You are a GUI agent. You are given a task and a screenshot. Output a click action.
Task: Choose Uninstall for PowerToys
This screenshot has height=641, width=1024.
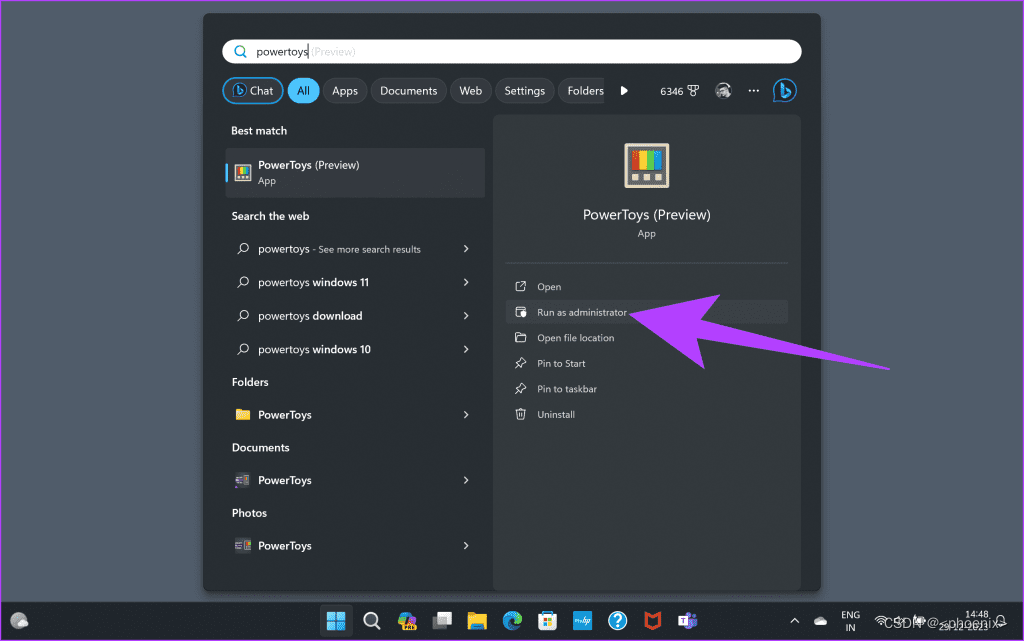click(647, 414)
